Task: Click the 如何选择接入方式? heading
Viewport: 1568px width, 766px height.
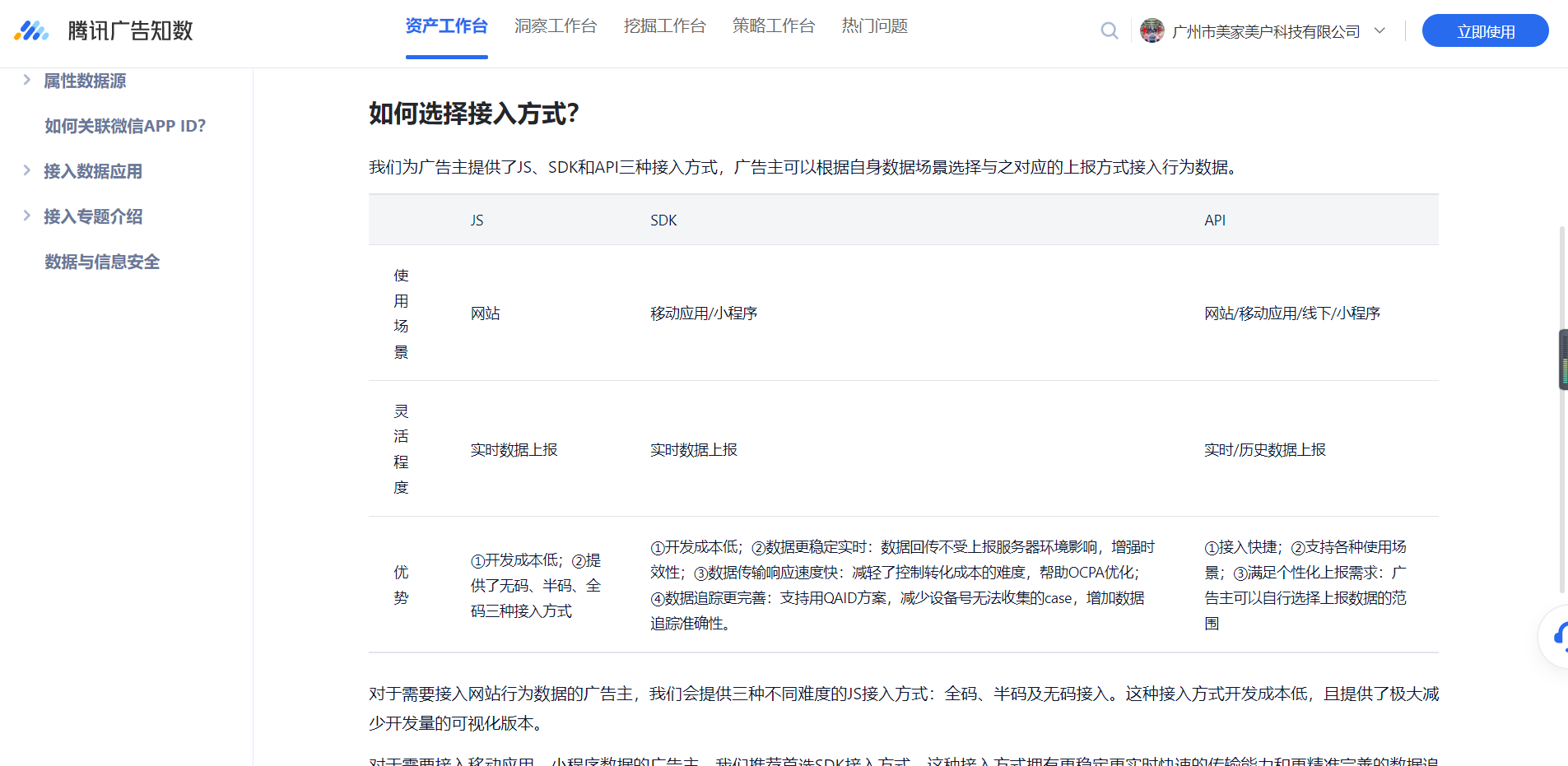Action: 474,114
